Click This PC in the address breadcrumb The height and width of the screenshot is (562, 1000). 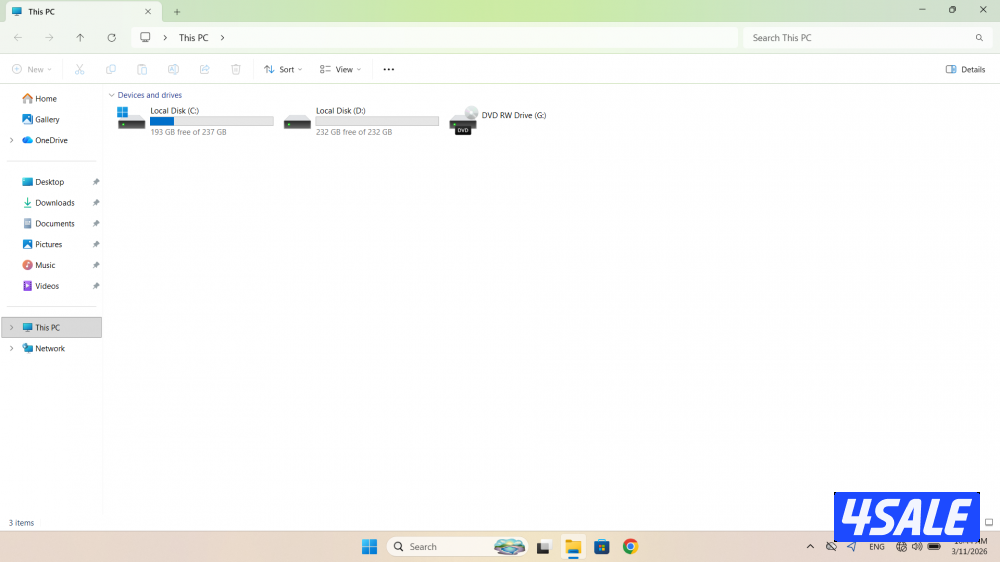(x=193, y=38)
